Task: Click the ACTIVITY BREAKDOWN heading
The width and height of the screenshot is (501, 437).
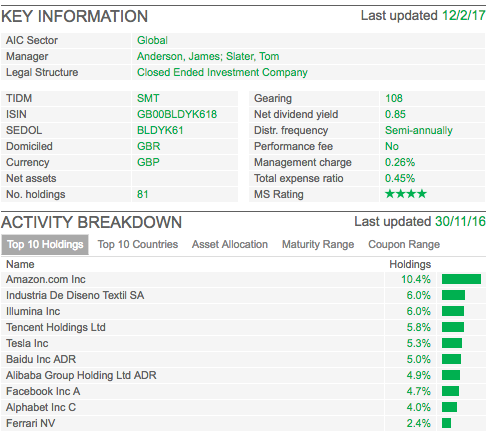Action: 91,222
